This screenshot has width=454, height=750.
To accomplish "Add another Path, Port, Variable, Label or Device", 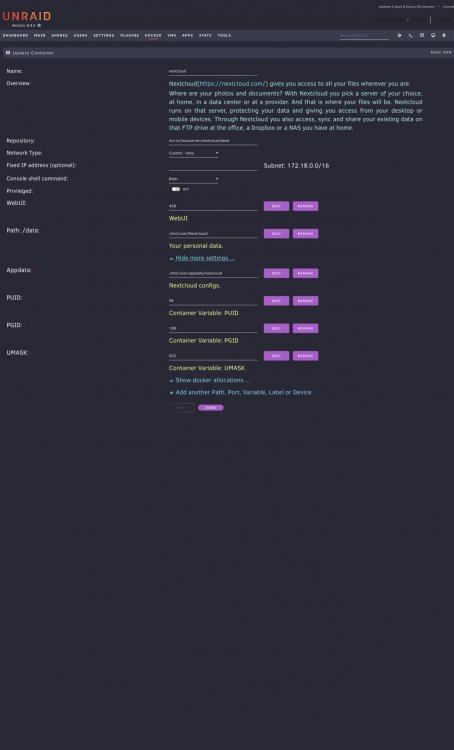I will pos(240,392).
